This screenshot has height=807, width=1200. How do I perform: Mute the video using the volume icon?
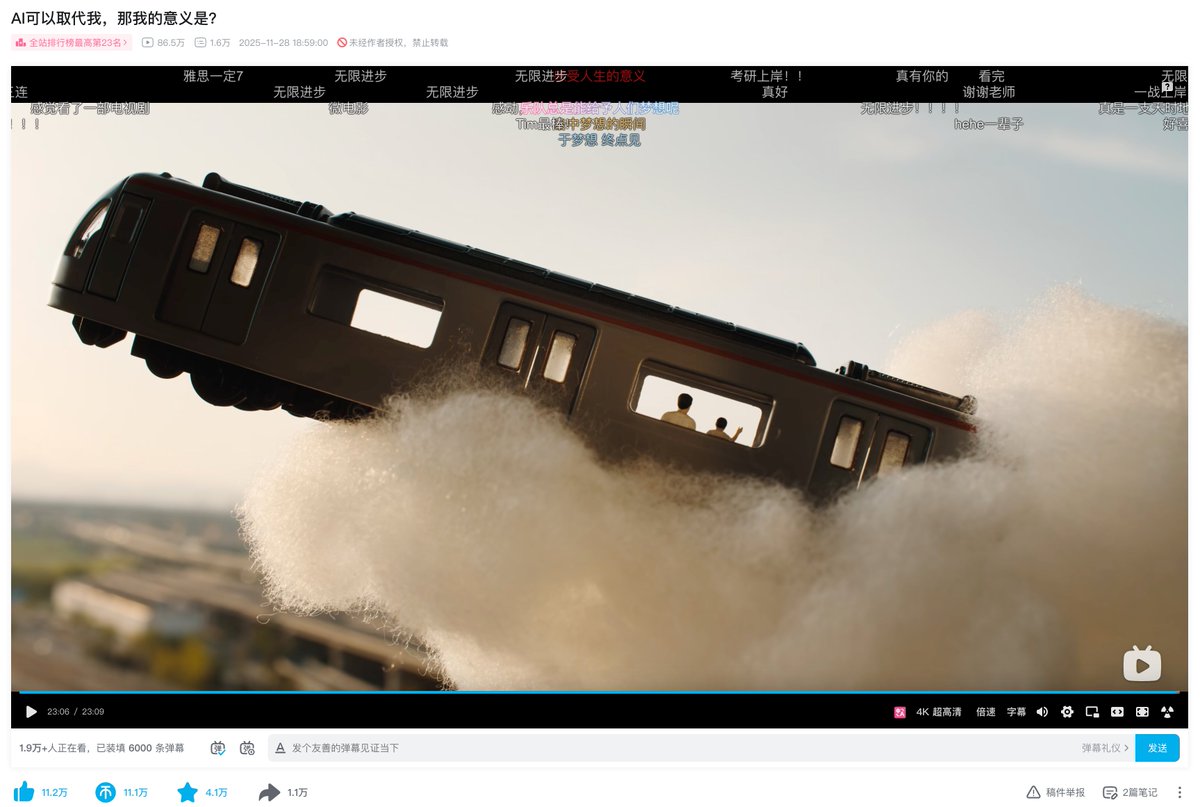point(1042,712)
